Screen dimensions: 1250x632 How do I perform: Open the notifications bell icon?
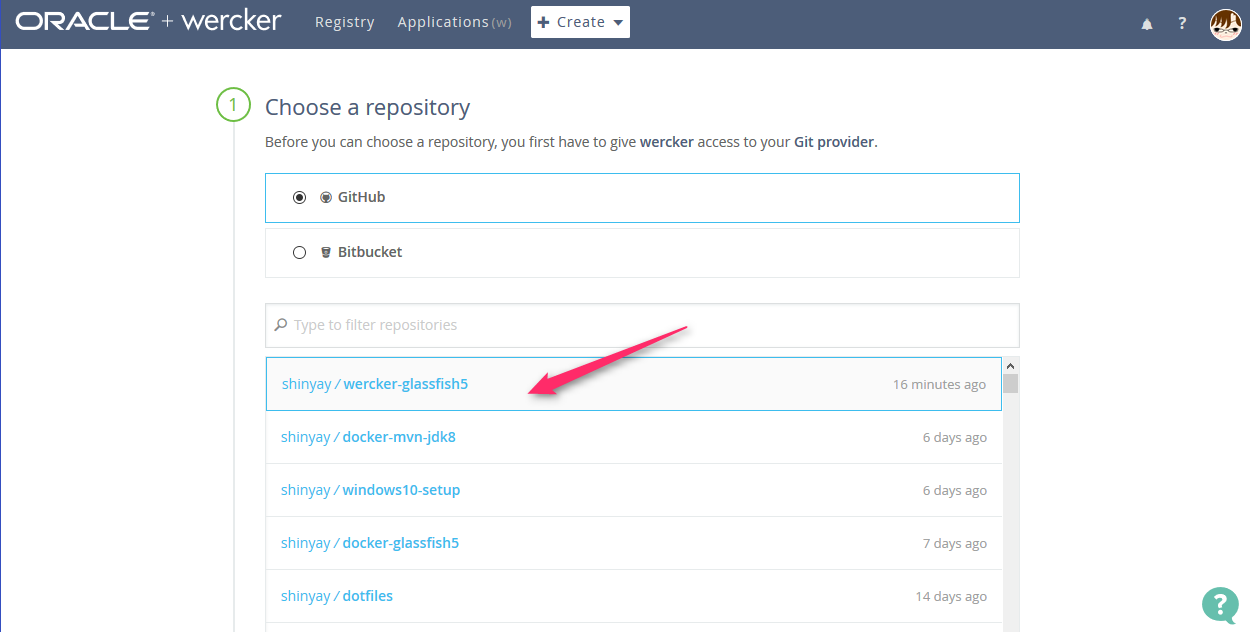click(x=1147, y=23)
